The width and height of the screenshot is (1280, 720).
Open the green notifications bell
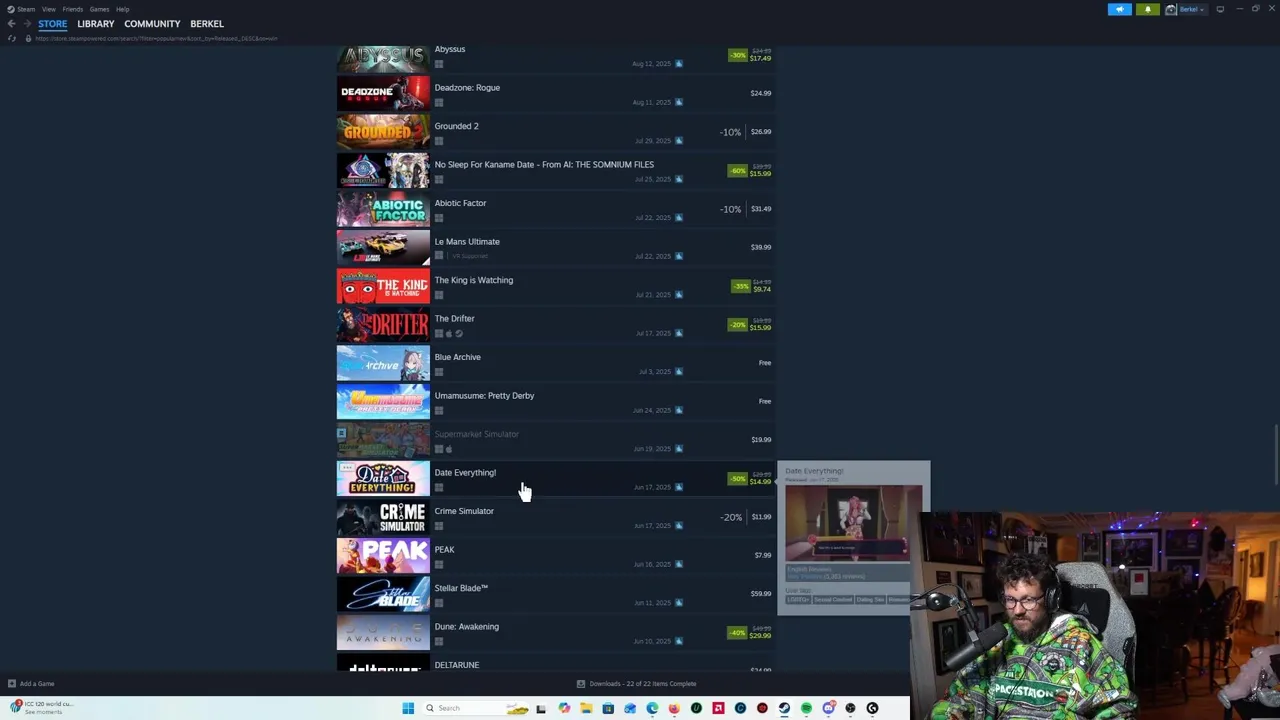[x=1147, y=9]
